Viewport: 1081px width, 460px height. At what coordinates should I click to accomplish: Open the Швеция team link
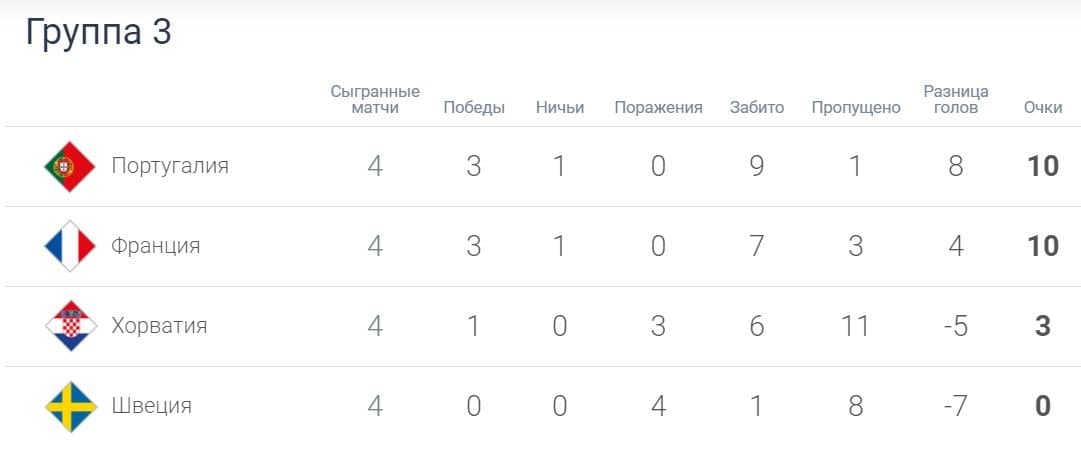click(151, 406)
